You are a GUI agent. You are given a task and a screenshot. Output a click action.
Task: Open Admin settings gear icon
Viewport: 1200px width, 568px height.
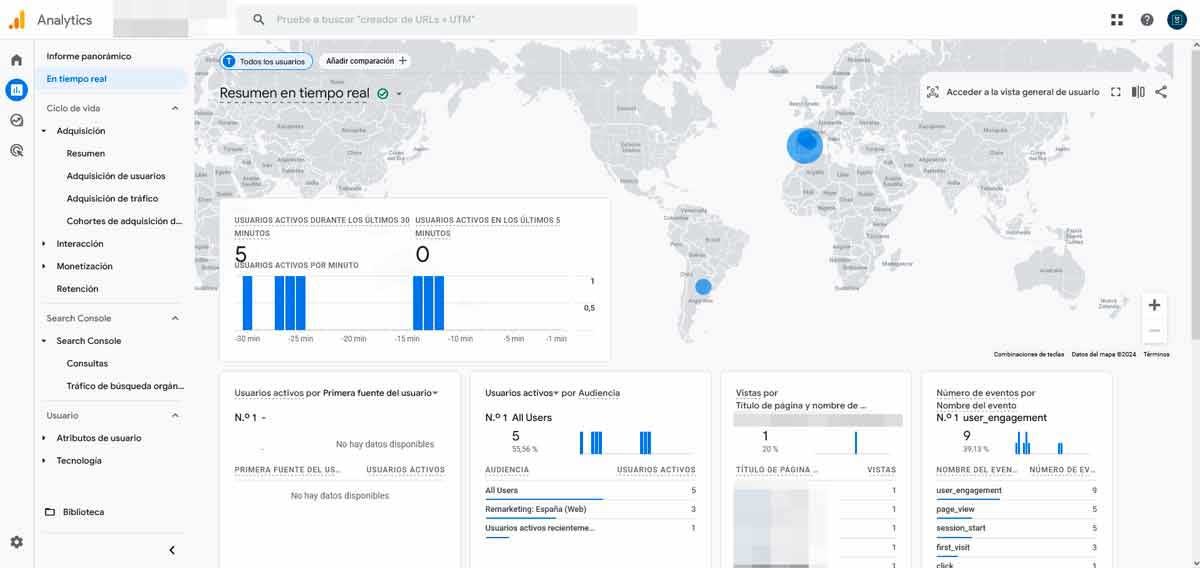pos(16,542)
